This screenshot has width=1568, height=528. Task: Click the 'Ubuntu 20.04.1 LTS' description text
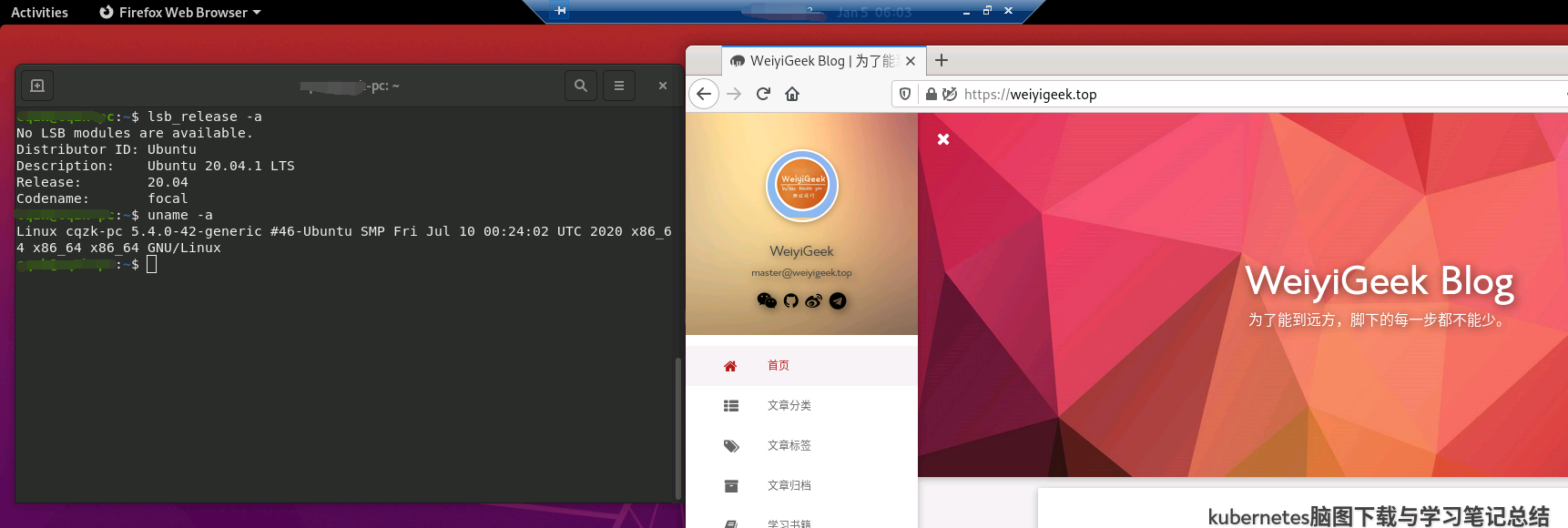[x=221, y=166]
